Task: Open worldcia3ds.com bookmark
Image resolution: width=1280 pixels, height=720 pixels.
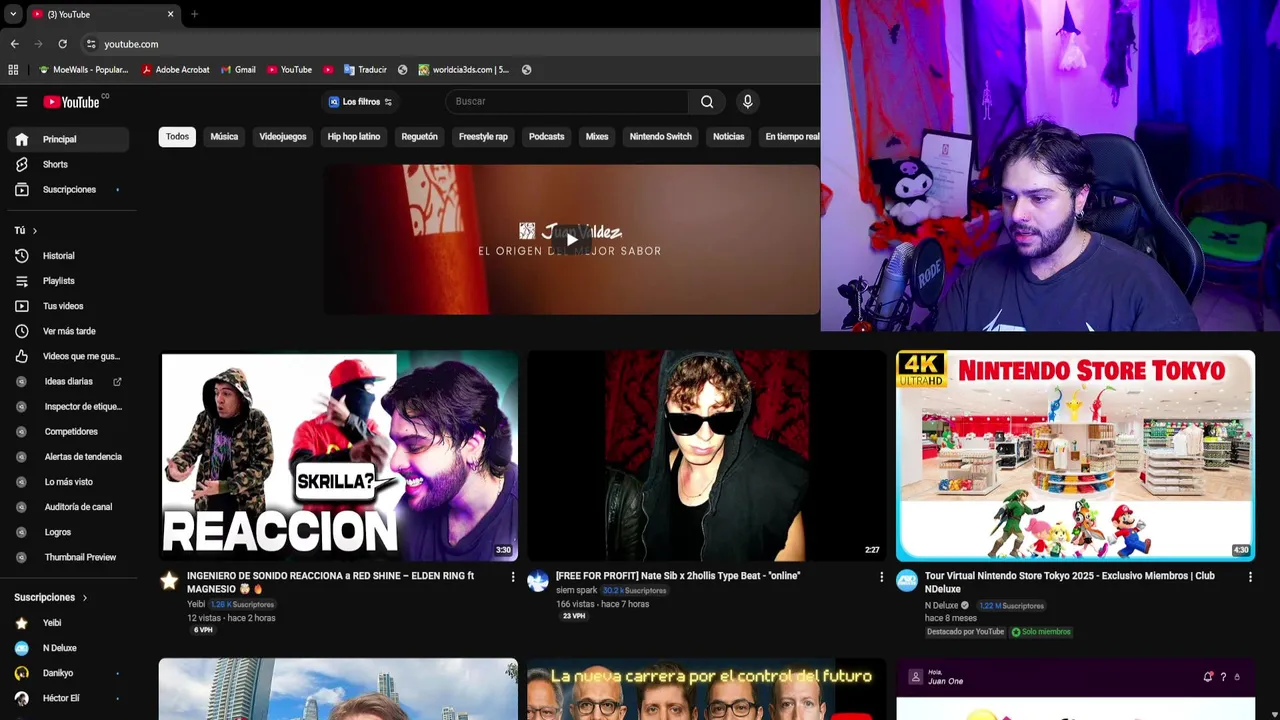Action: 464,70
